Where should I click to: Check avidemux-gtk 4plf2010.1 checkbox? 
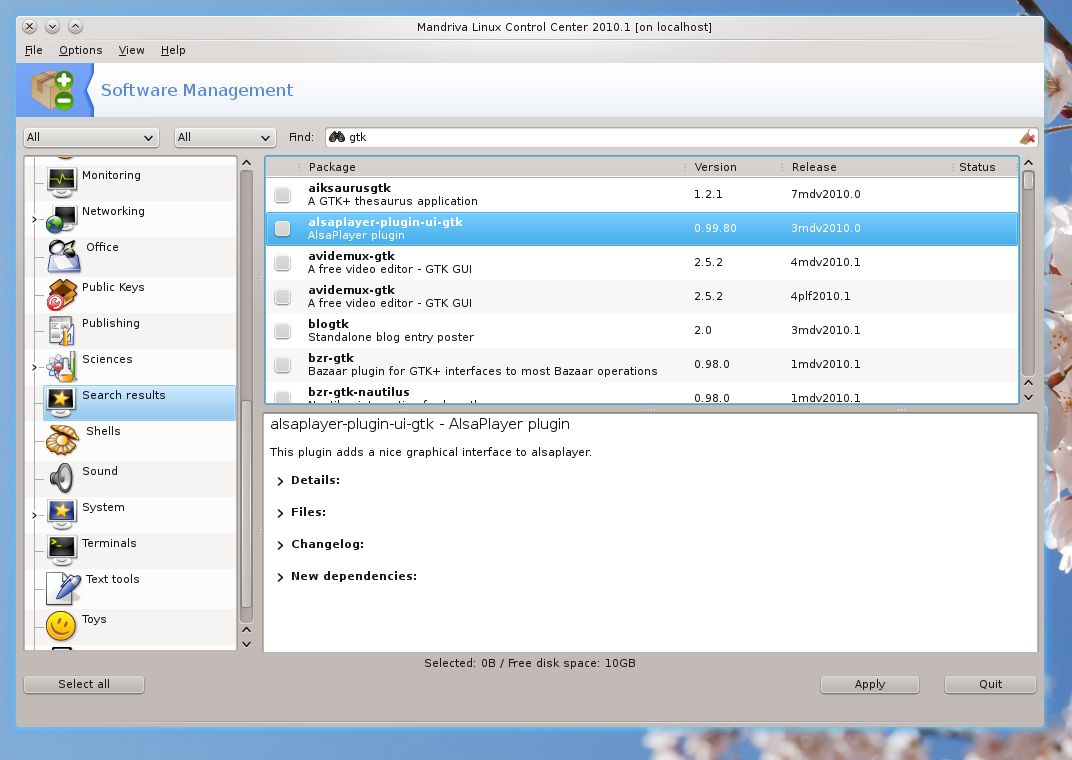click(x=282, y=297)
